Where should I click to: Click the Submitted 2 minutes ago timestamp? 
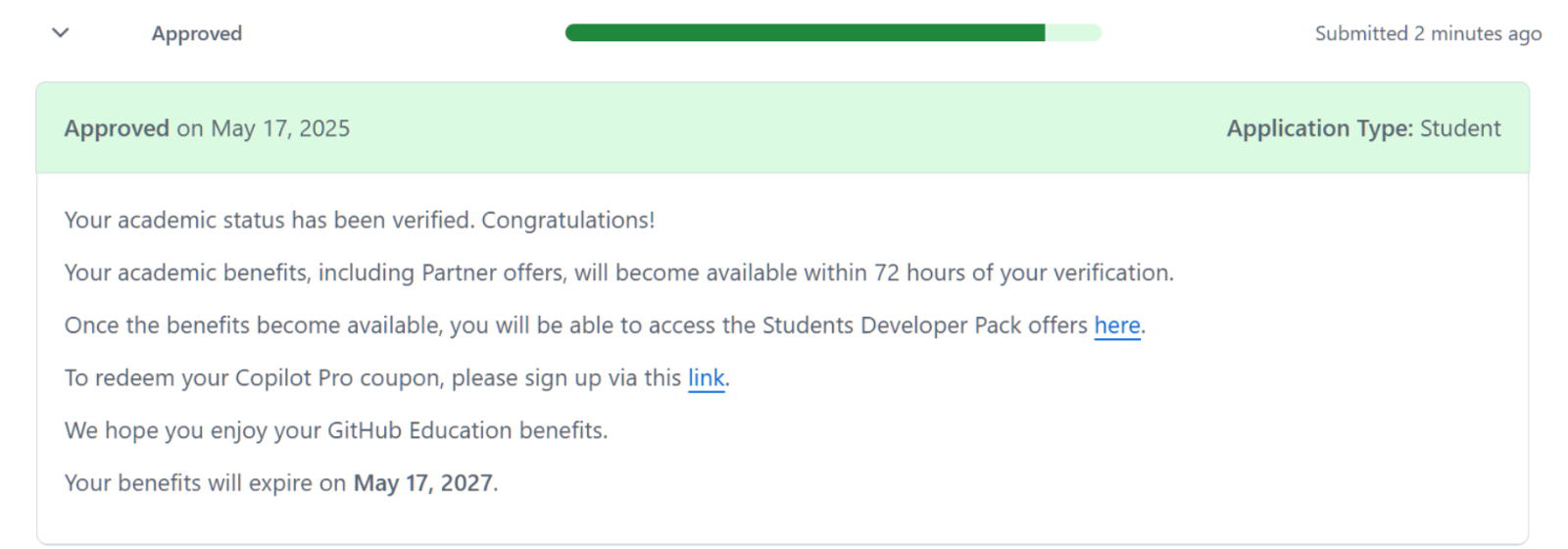tap(1427, 33)
